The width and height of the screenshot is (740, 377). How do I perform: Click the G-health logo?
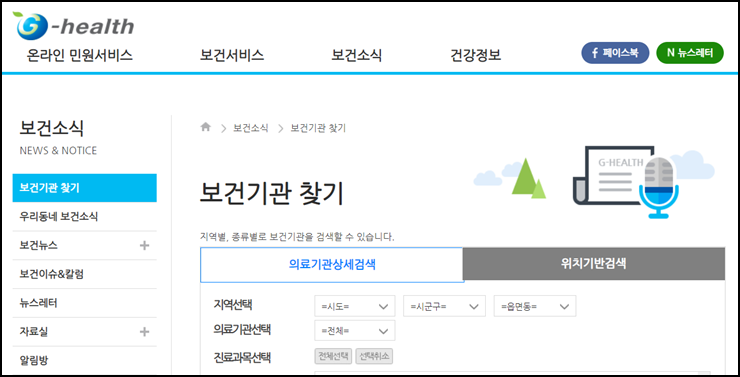pos(74,26)
